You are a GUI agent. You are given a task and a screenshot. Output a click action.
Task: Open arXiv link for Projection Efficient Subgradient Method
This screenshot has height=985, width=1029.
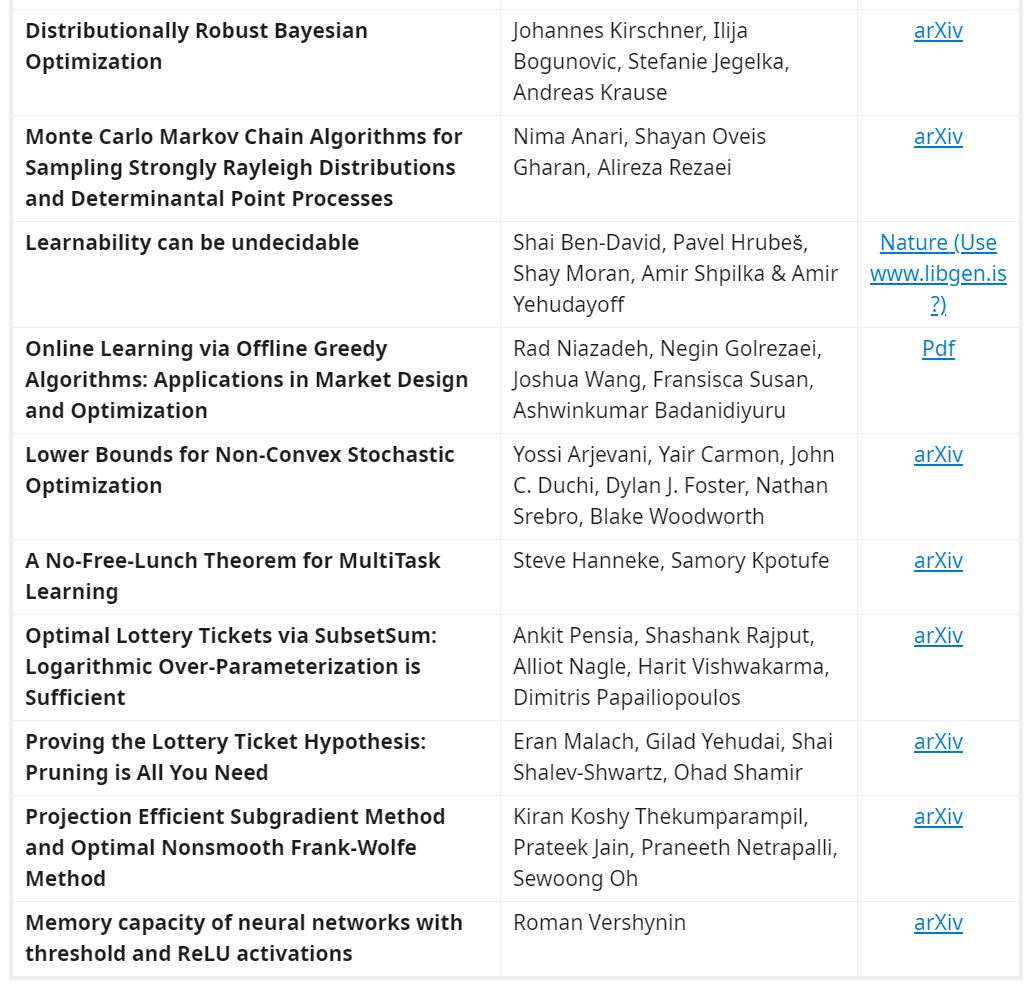(938, 816)
